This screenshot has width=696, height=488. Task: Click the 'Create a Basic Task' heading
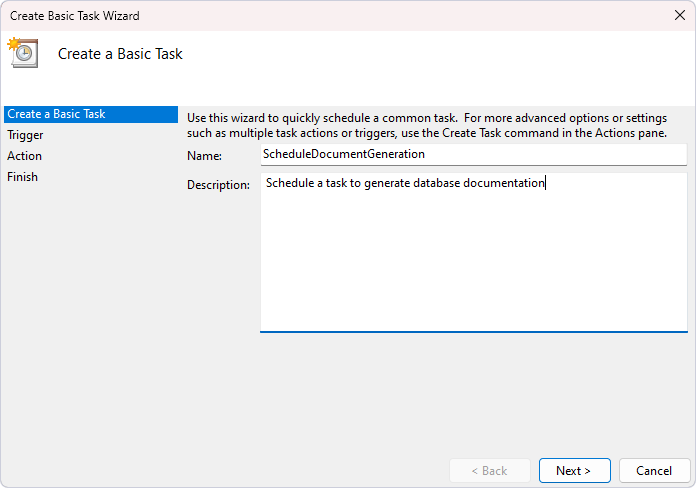coord(120,54)
